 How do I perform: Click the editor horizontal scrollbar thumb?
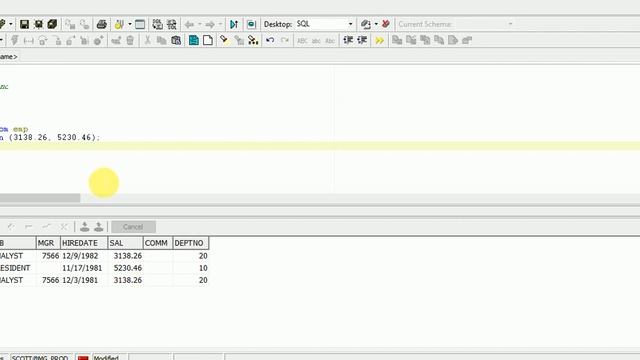coord(40,198)
